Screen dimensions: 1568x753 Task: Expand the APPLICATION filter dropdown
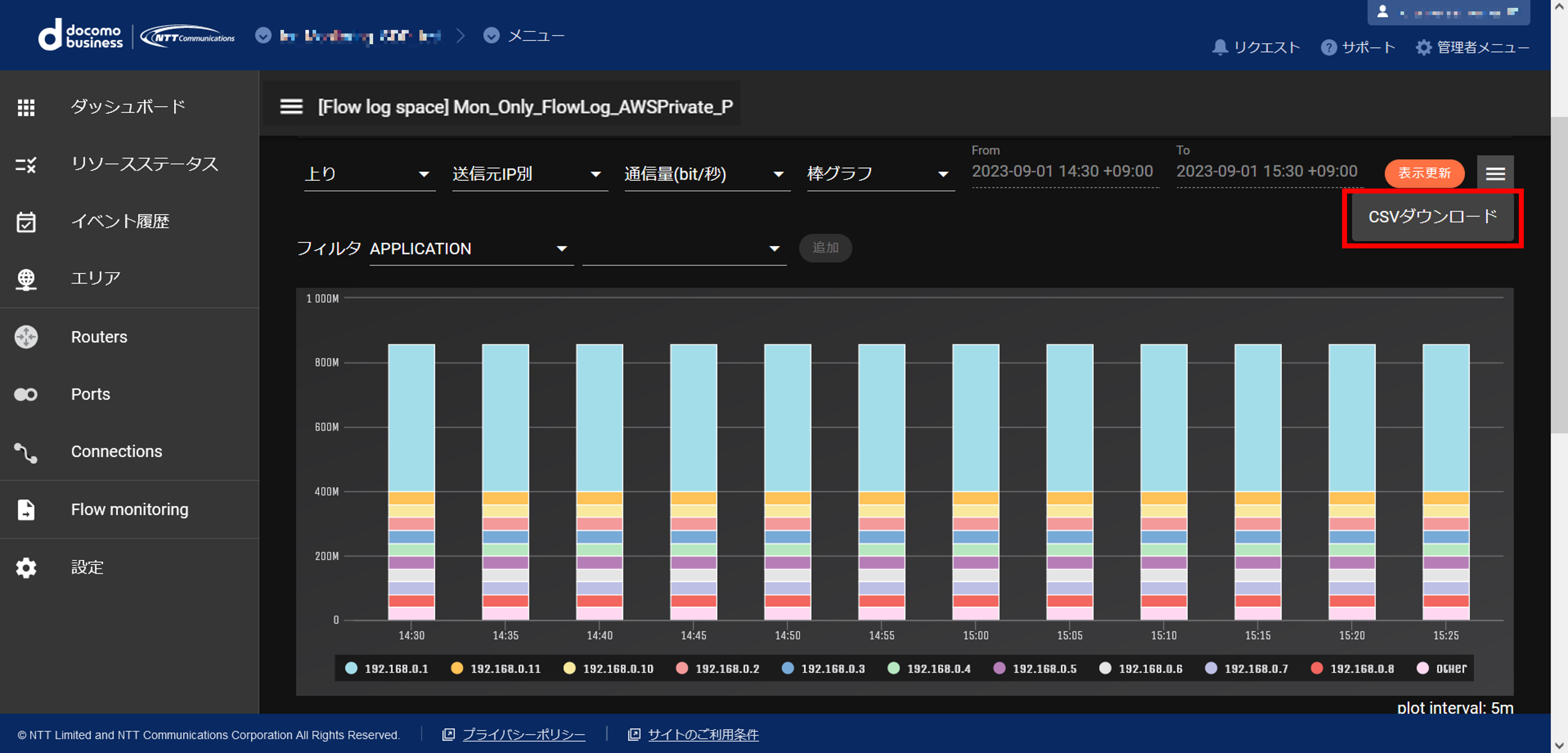click(x=471, y=249)
